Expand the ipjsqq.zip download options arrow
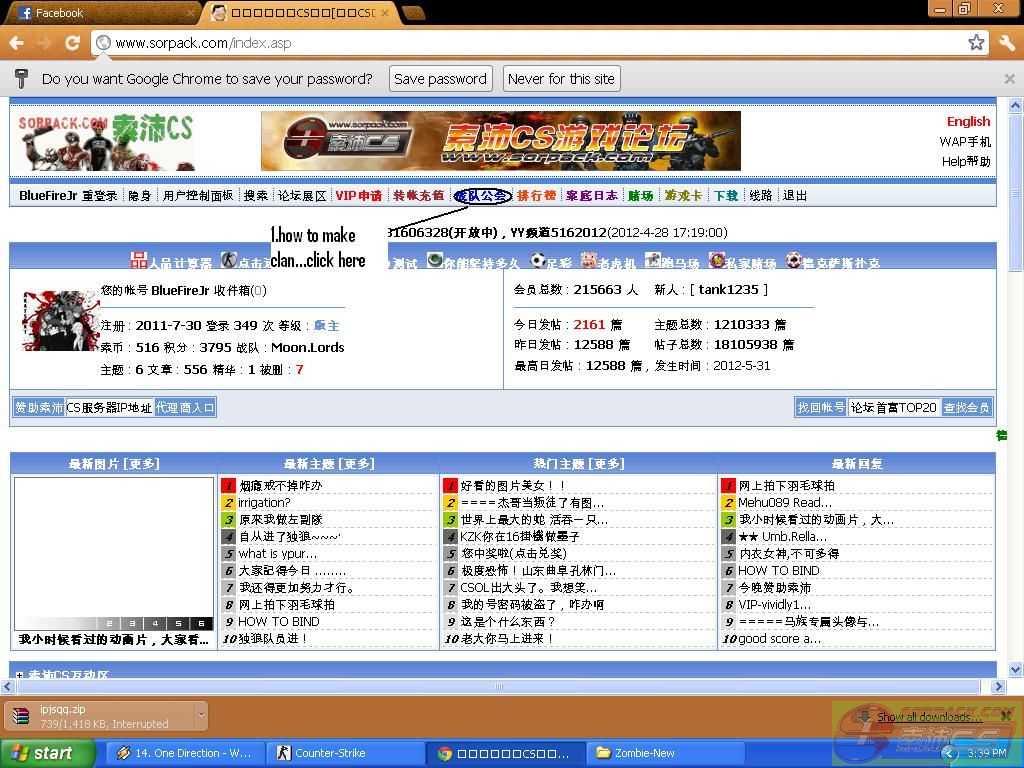The height and width of the screenshot is (768, 1024). tap(201, 715)
